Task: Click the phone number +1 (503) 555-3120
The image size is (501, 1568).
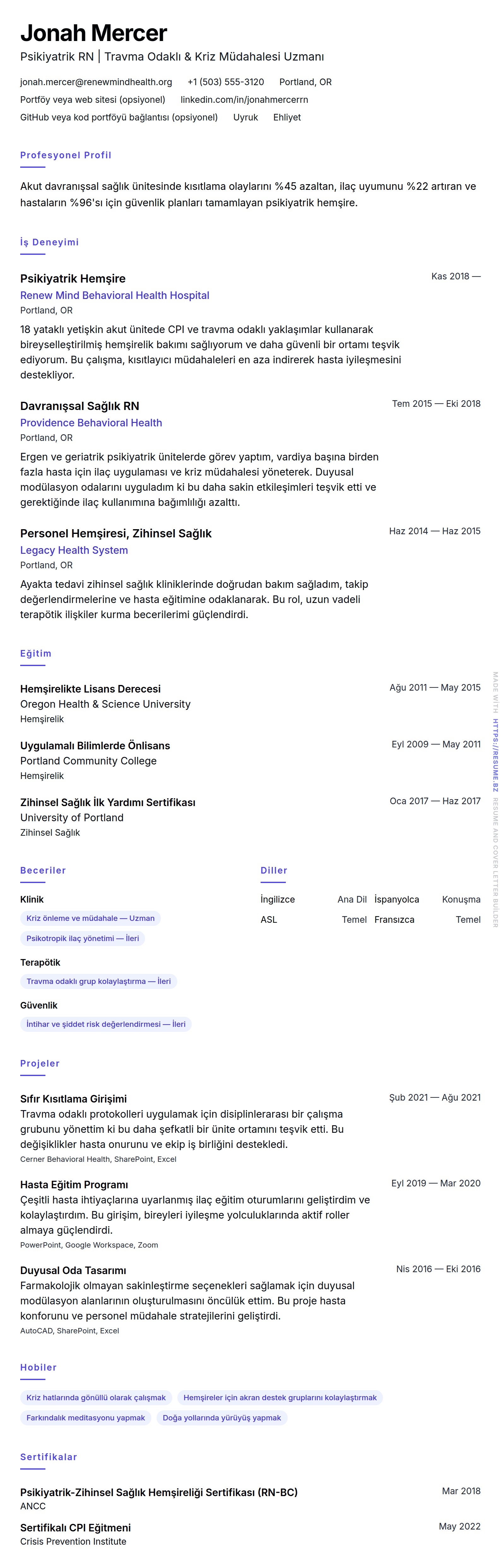Action: [x=225, y=82]
